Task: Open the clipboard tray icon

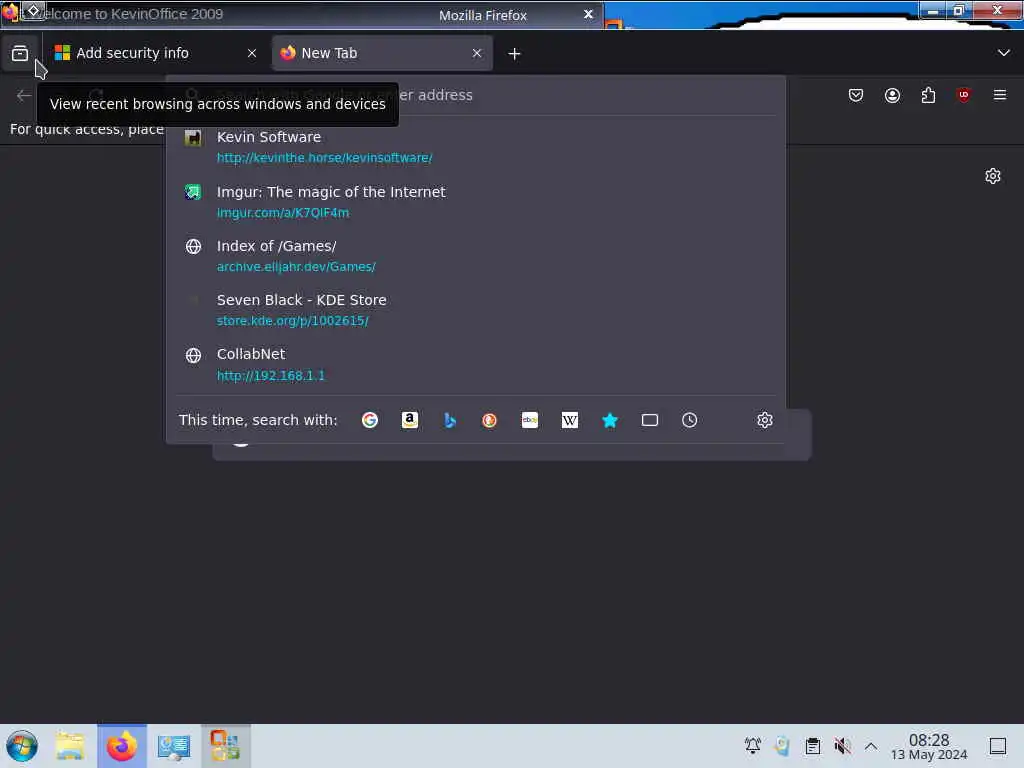Action: click(x=812, y=746)
